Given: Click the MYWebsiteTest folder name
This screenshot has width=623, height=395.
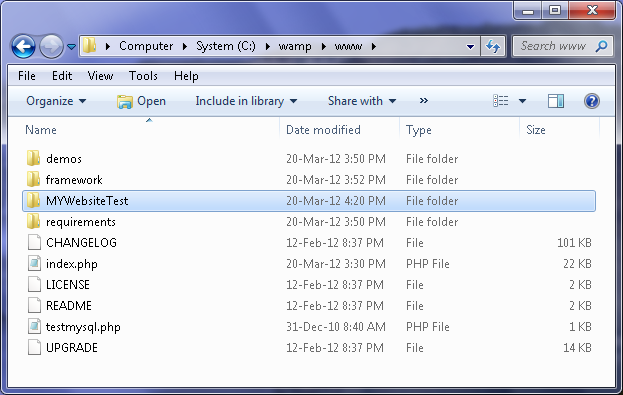Looking at the screenshot, I should point(87,201).
